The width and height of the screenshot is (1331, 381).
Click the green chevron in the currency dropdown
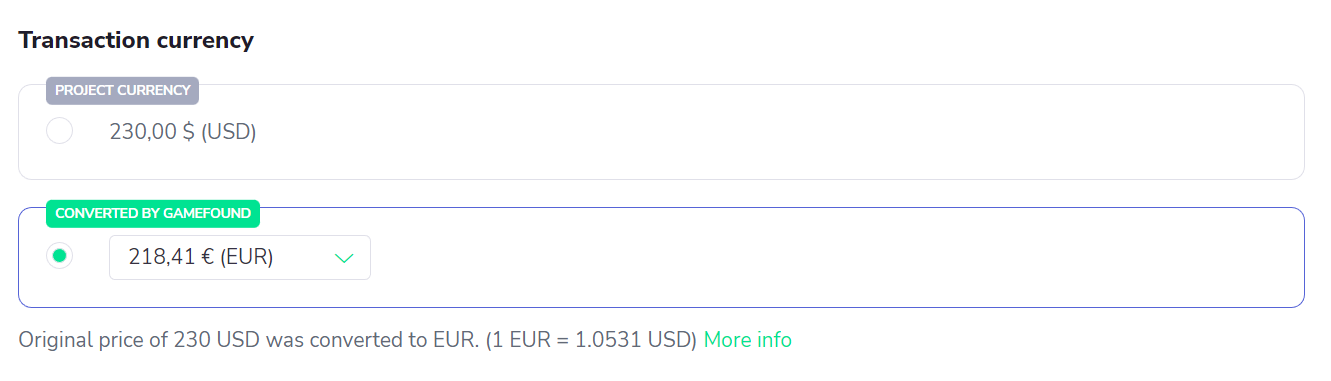pos(344,258)
